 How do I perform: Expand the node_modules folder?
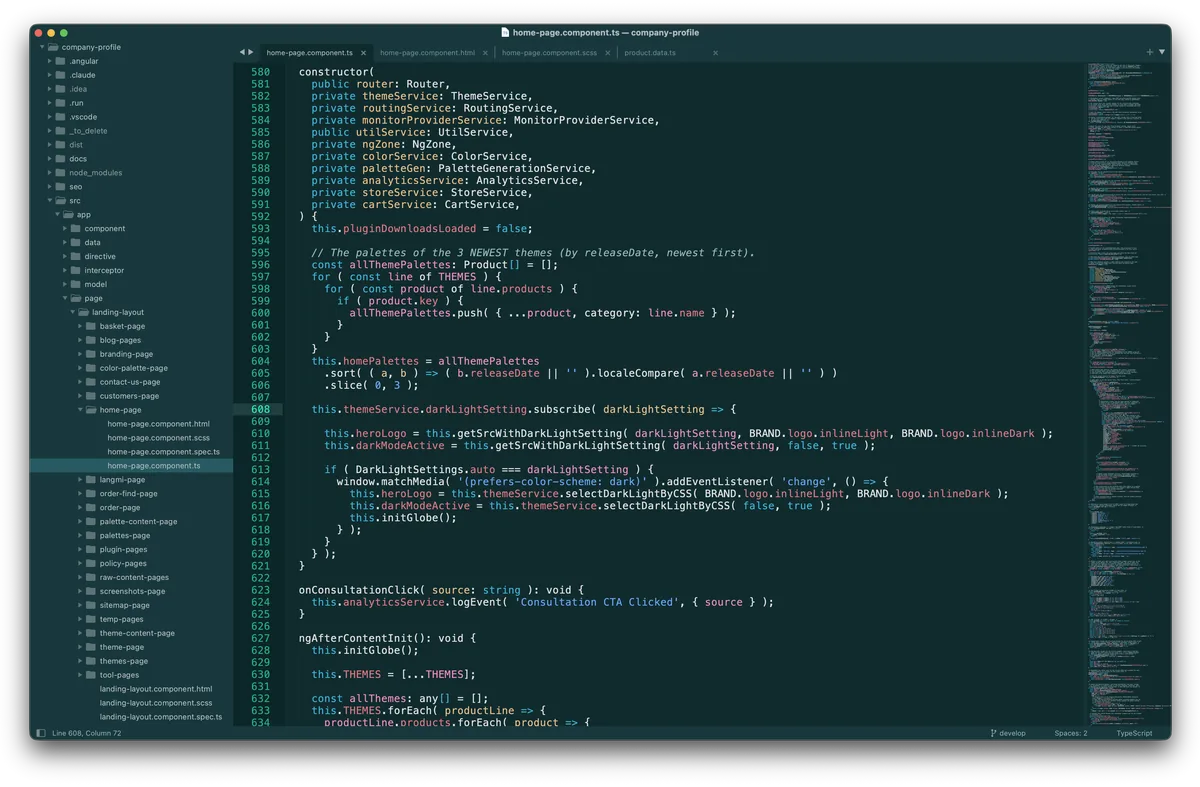pyautogui.click(x=50, y=173)
